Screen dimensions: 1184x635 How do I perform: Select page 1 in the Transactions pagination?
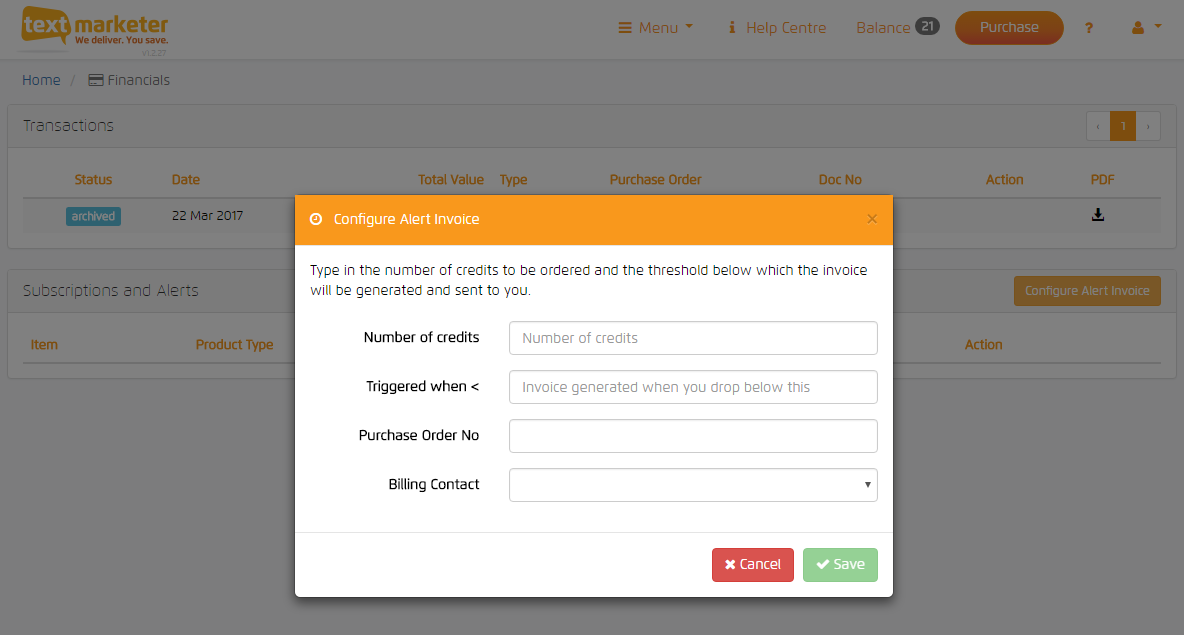(x=1123, y=126)
